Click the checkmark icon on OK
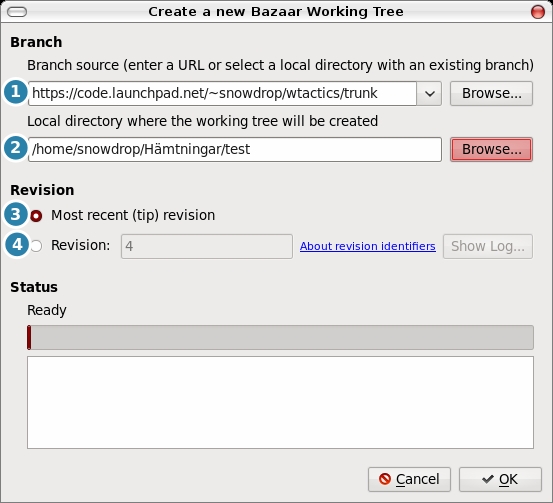This screenshot has height=503, width=553. (488, 479)
